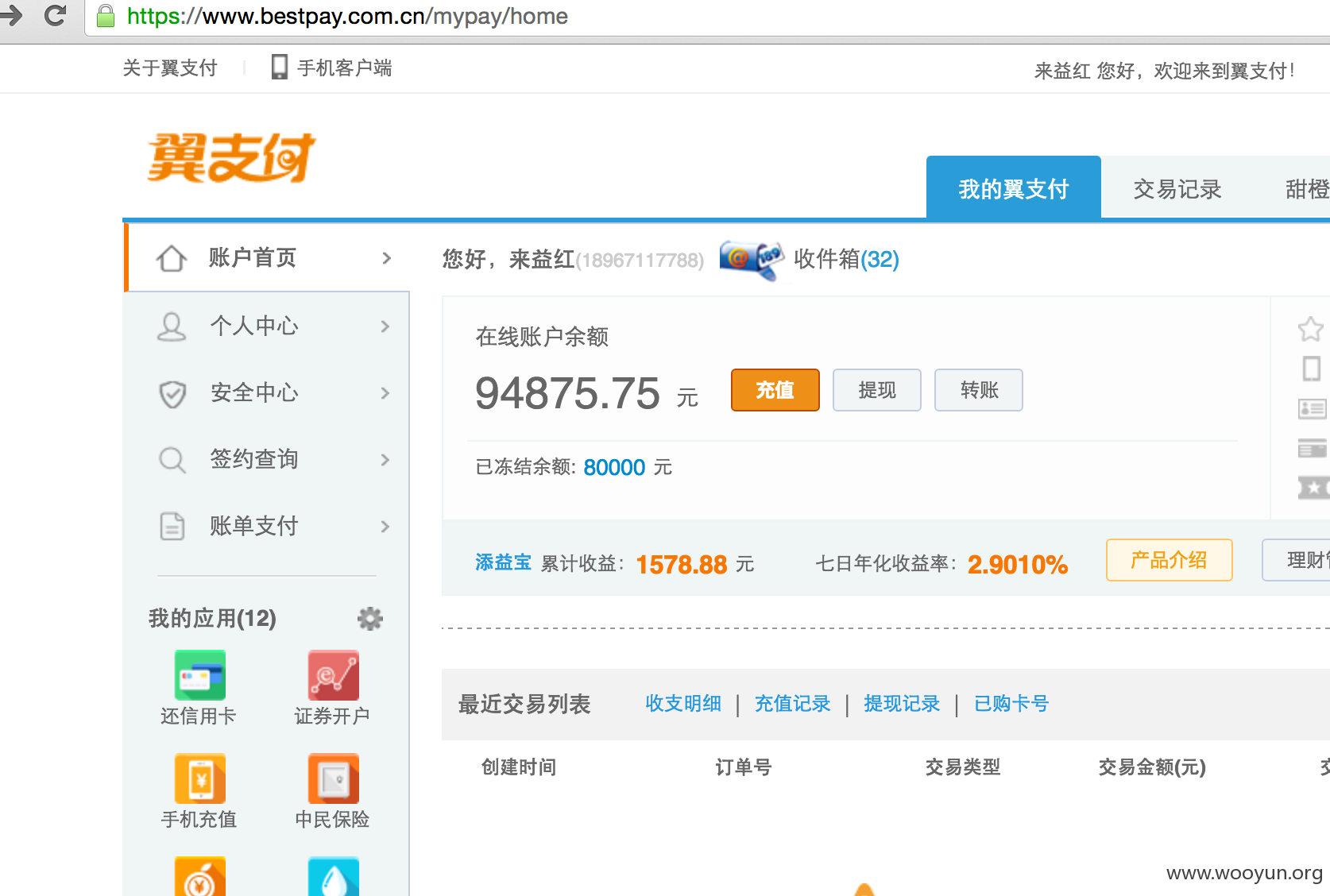Click the 翼支付 orange logo
Viewport: 1330px width, 896px height.
click(231, 158)
